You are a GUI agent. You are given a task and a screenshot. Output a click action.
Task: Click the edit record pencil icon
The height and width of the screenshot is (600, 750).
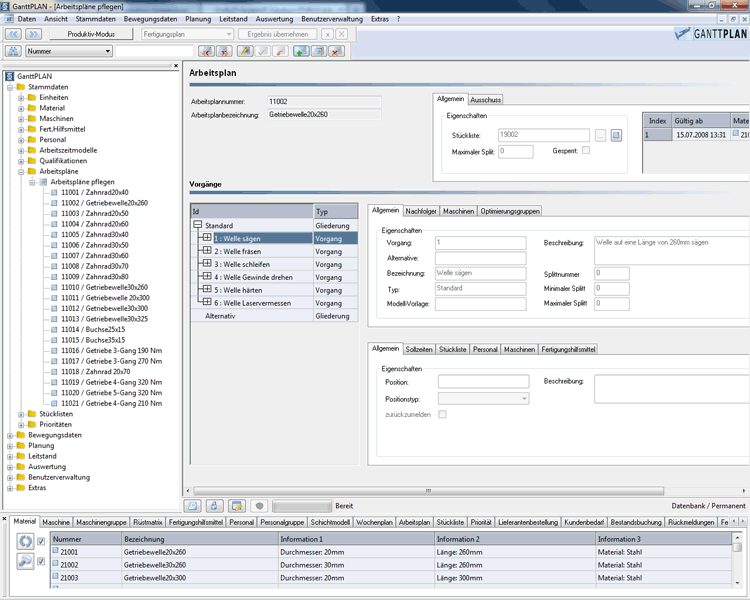(245, 51)
